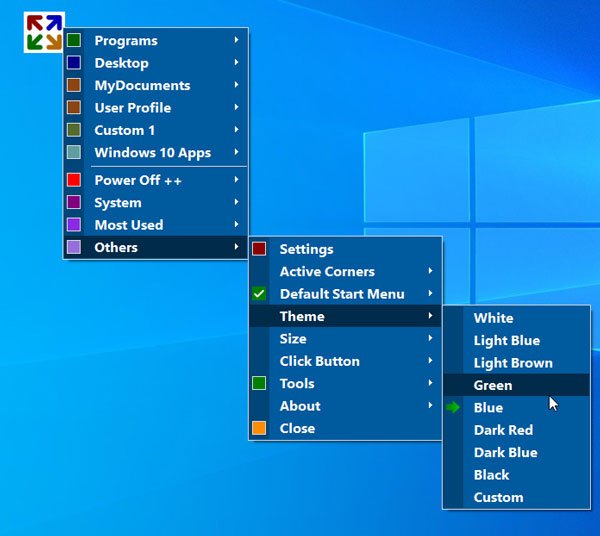Viewport: 600px width, 536px height.
Task: Click the lavender square beside Others
Action: 74,247
